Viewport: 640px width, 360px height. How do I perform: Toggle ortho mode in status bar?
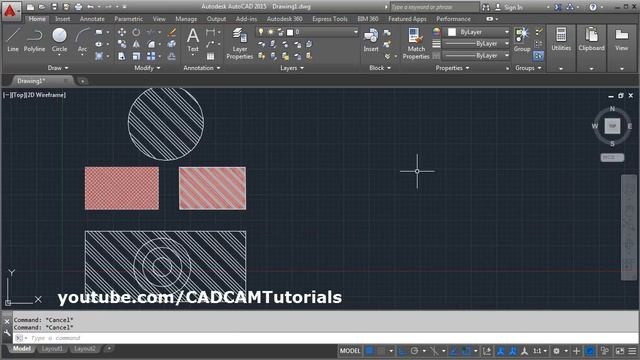(402, 351)
